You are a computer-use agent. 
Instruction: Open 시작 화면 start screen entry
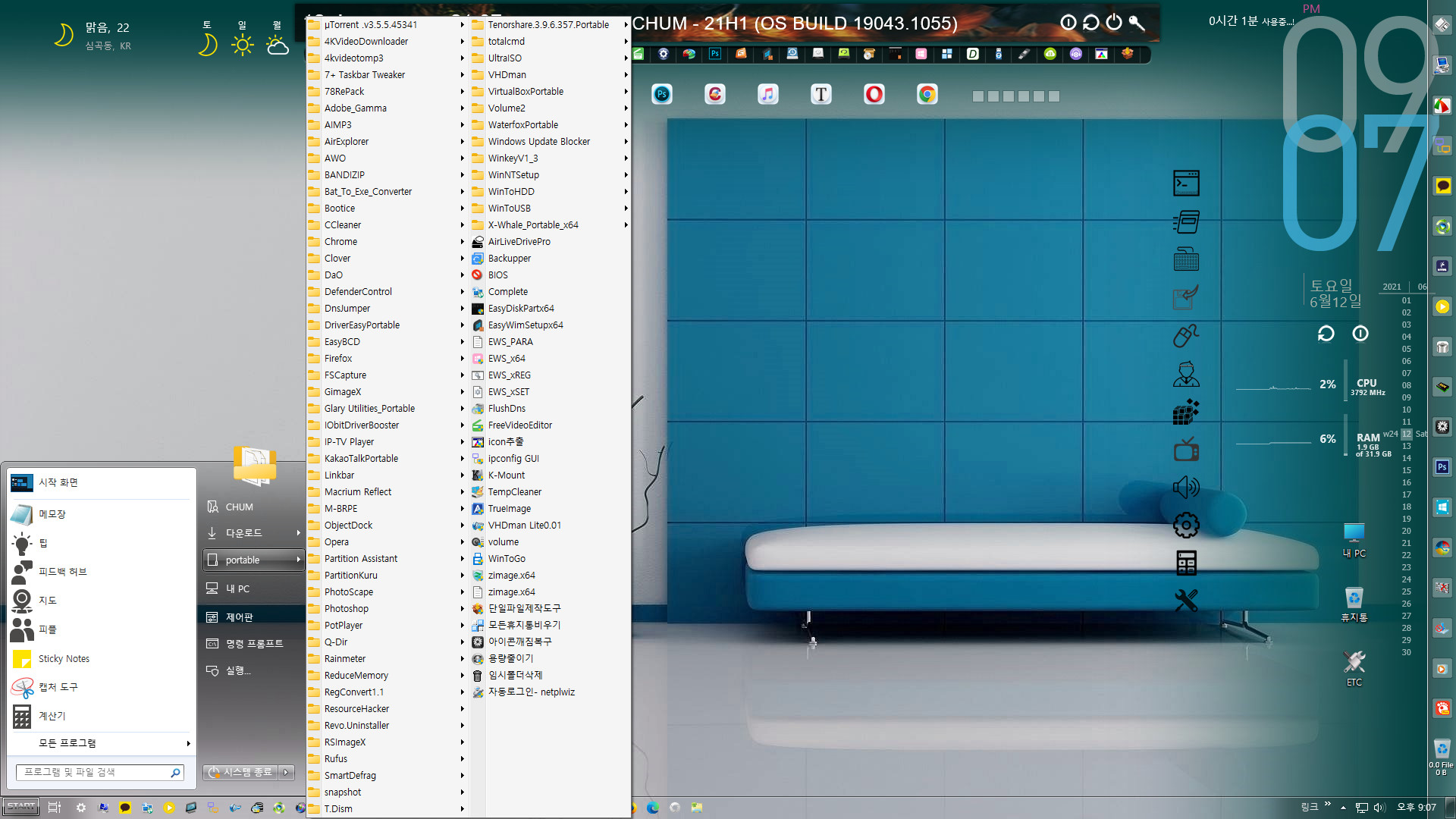[100, 482]
